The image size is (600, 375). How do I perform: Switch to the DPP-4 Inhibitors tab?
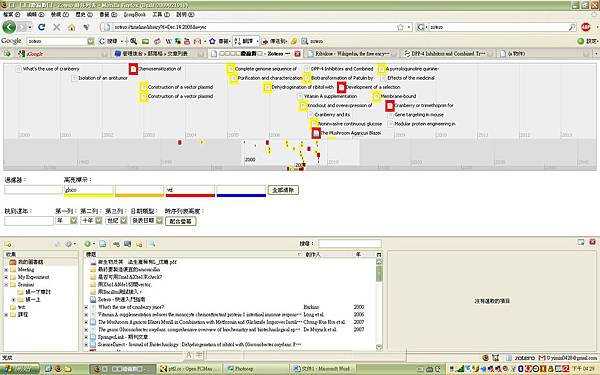point(448,54)
